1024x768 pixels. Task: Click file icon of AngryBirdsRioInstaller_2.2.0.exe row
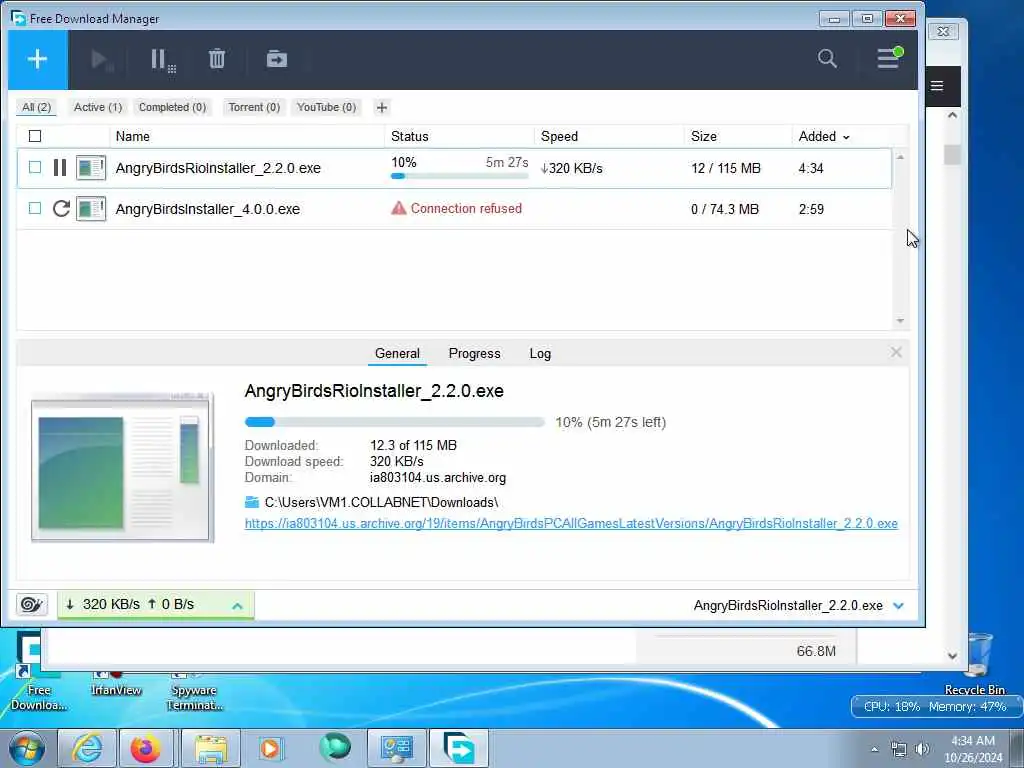pos(91,168)
